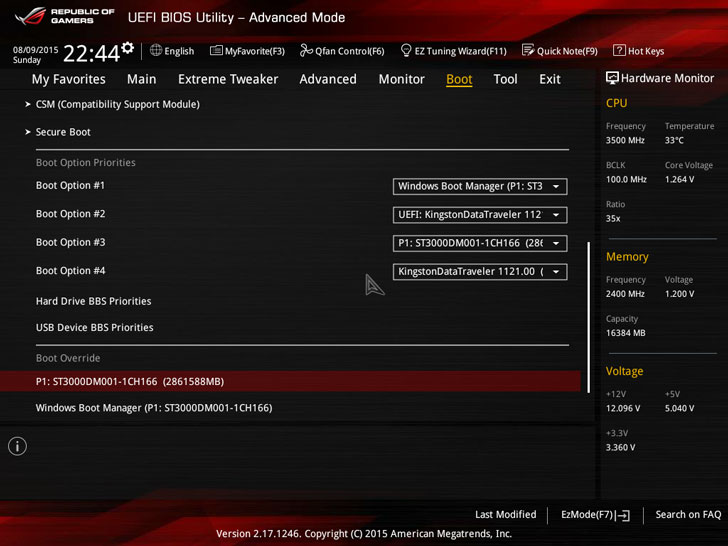This screenshot has width=728, height=546.
Task: Open the Boot Option #3 dropdown
Action: (480, 243)
